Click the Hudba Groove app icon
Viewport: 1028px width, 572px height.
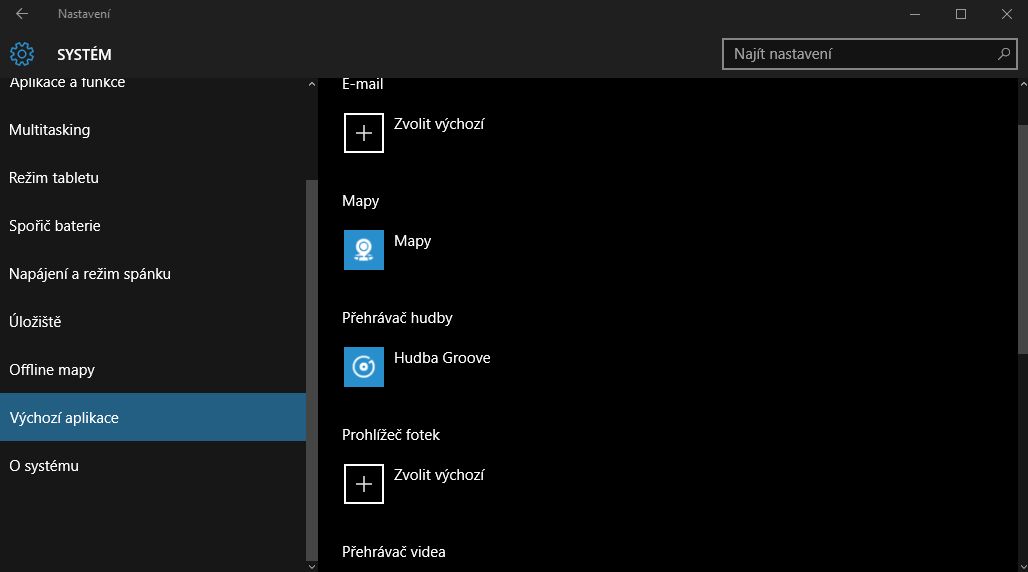point(364,367)
